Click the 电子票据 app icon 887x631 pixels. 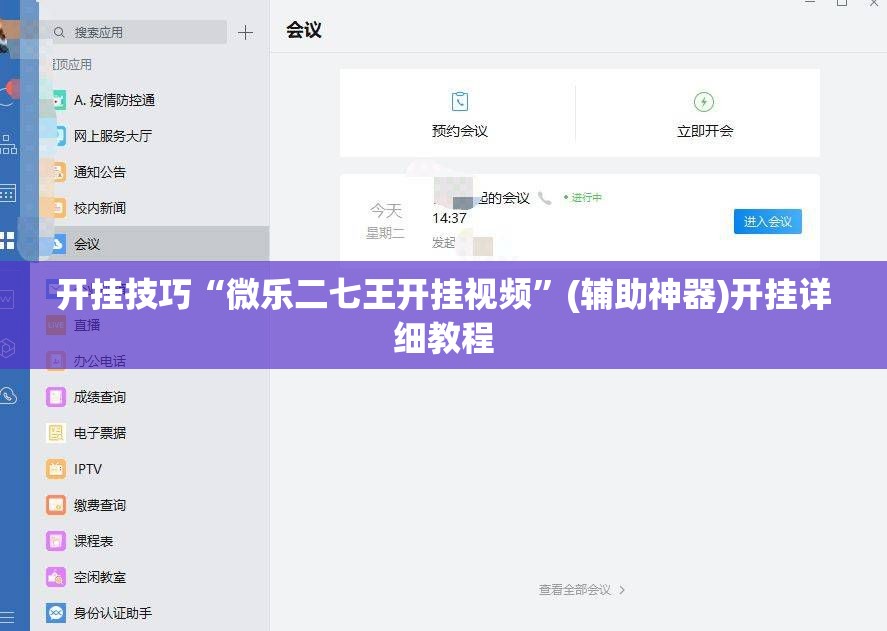pyautogui.click(x=55, y=433)
